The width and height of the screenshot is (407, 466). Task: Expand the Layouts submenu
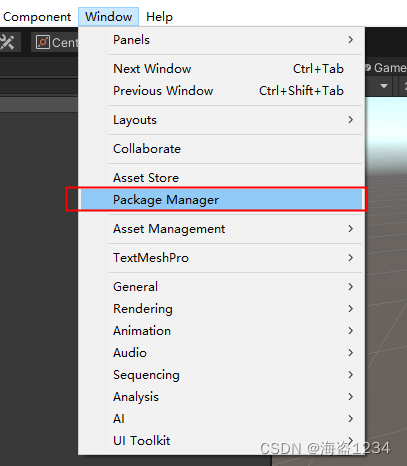221,120
